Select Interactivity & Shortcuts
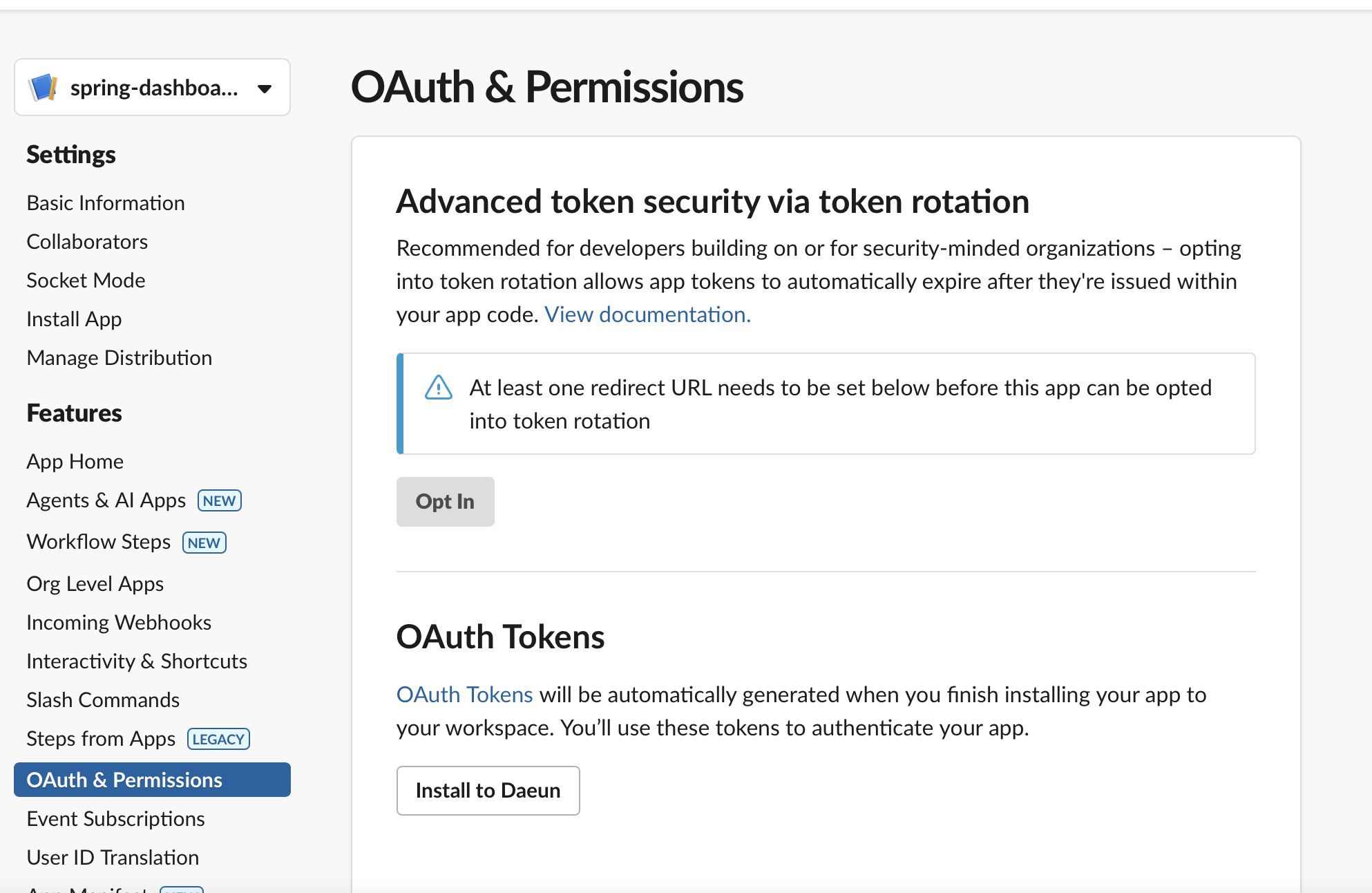1372x893 pixels. 137,661
